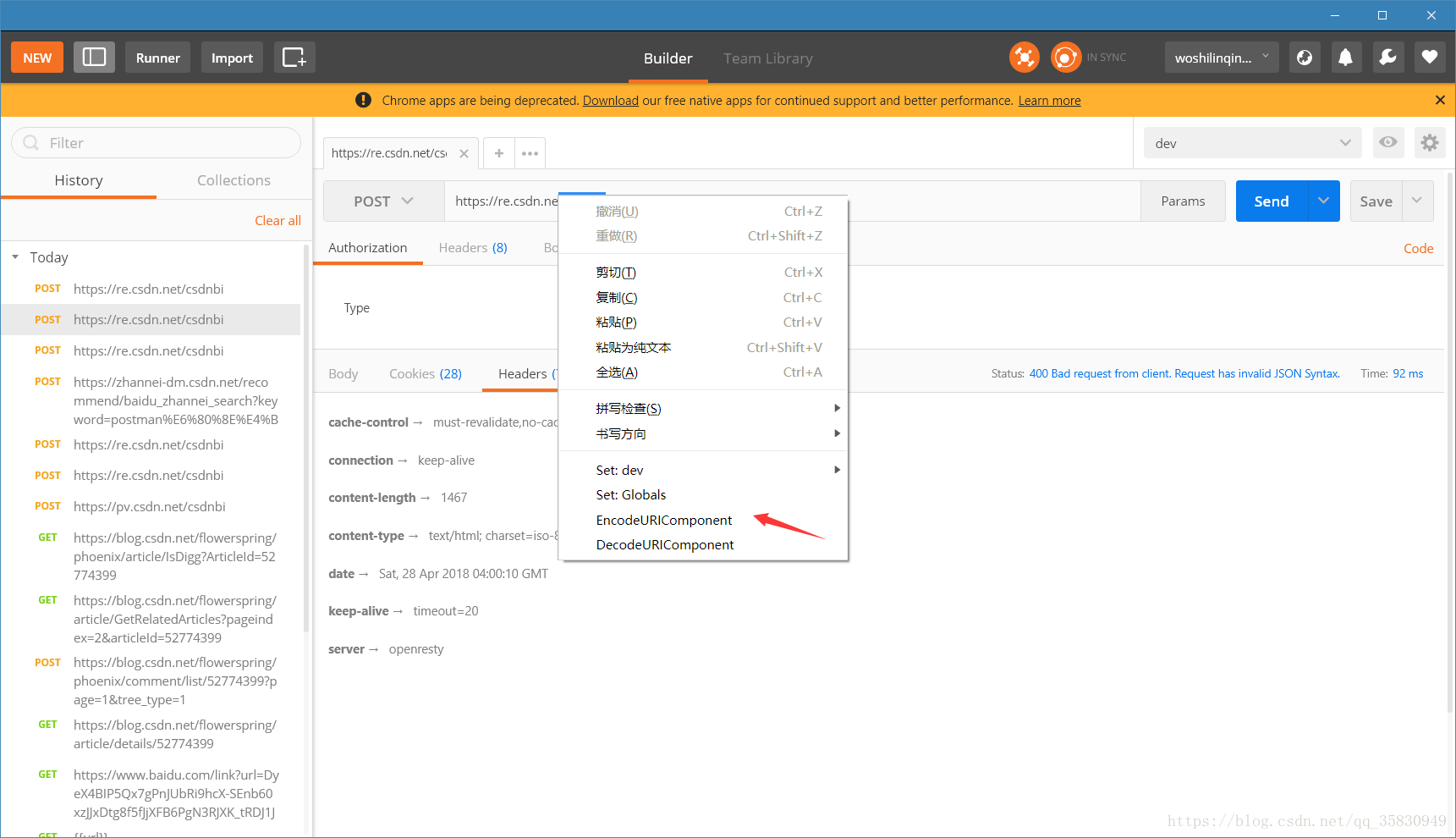
Task: Click the search icon in Filter
Action: (x=31, y=143)
